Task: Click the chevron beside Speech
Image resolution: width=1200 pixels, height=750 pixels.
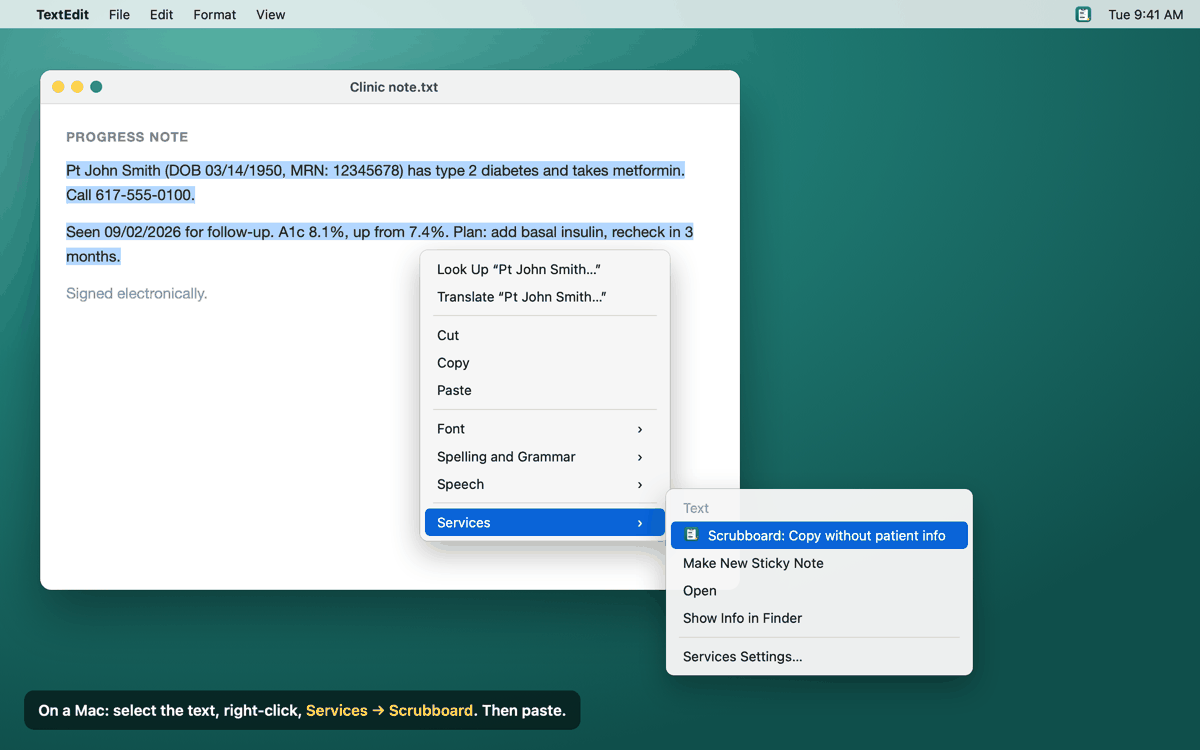Action: coord(640,484)
